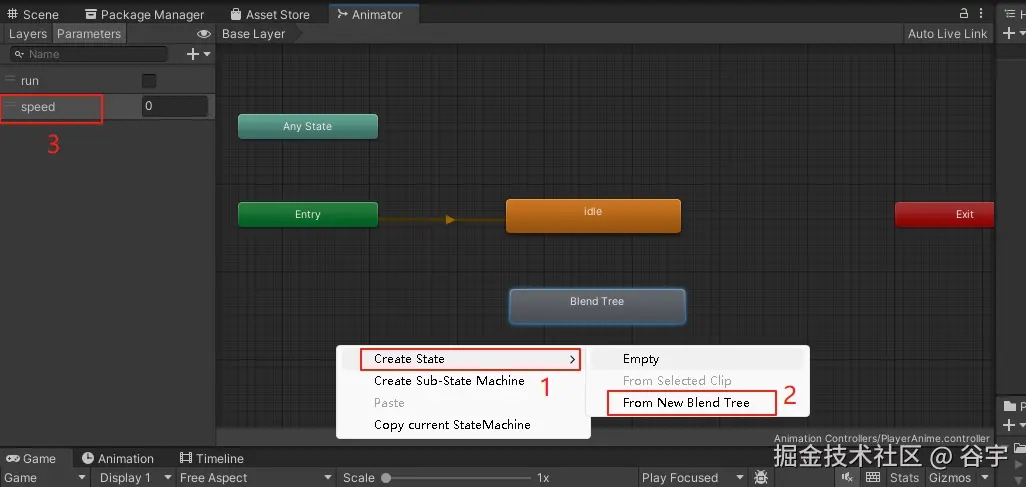The width and height of the screenshot is (1026, 487).
Task: Switch to the Timeline tab
Action: click(212, 458)
